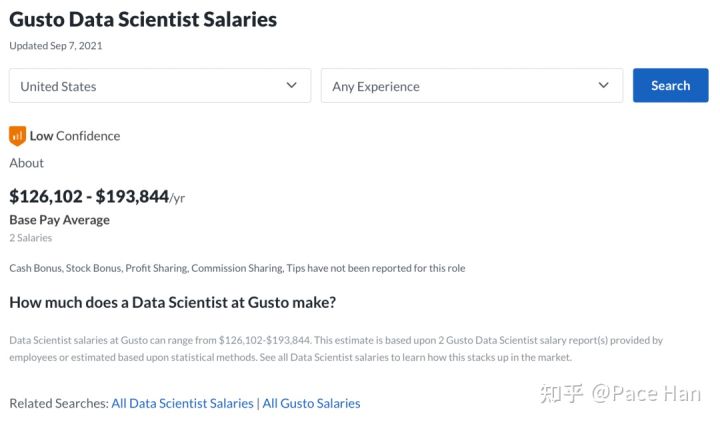Image resolution: width=720 pixels, height=423 pixels.
Task: Click the Updated Sep 7, 2021 date
Action: pyautogui.click(x=56, y=45)
